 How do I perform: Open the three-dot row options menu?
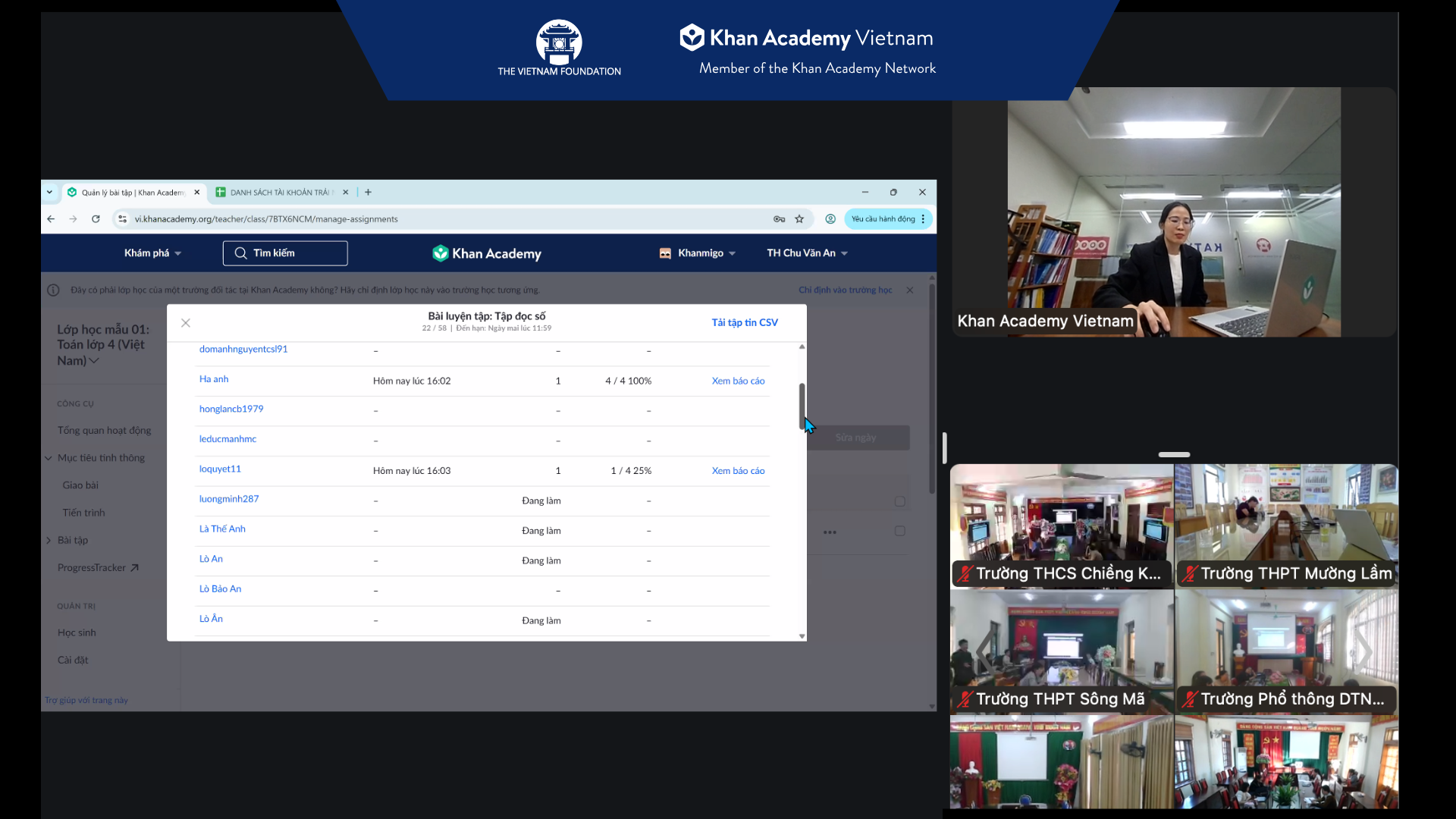830,532
